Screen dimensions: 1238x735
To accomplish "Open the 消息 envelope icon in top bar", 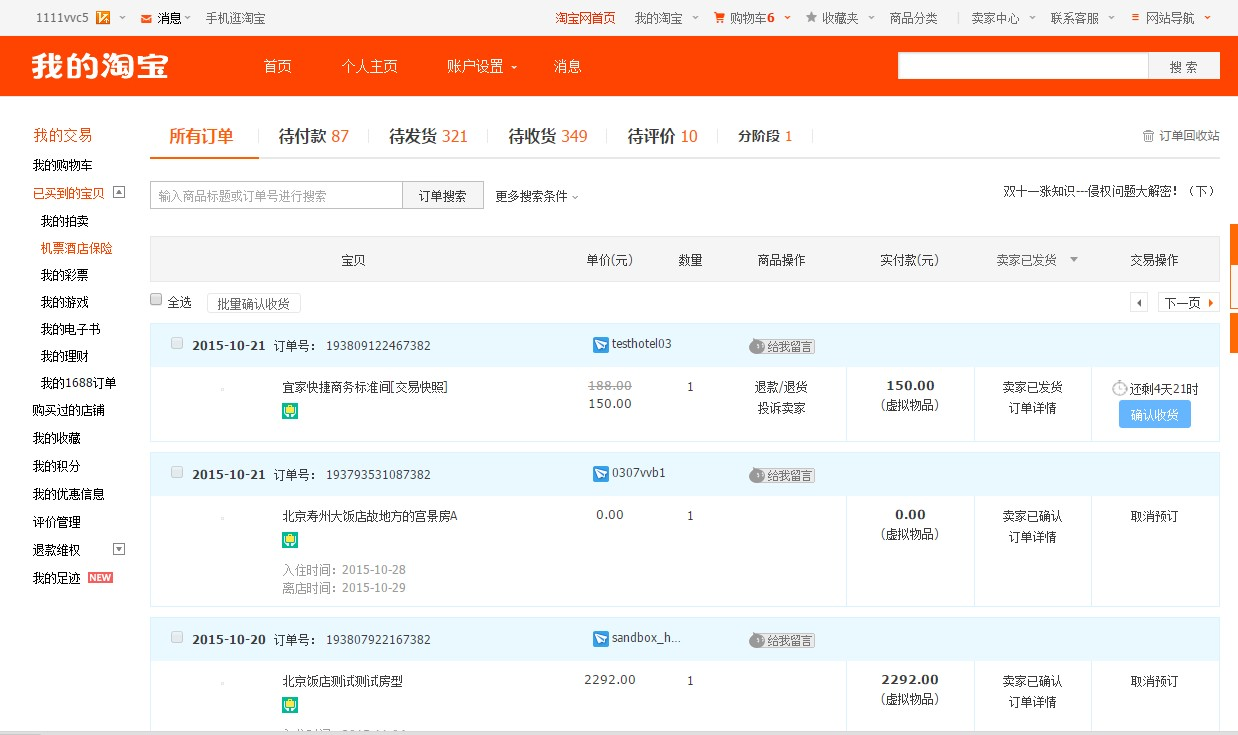I will tap(146, 18).
